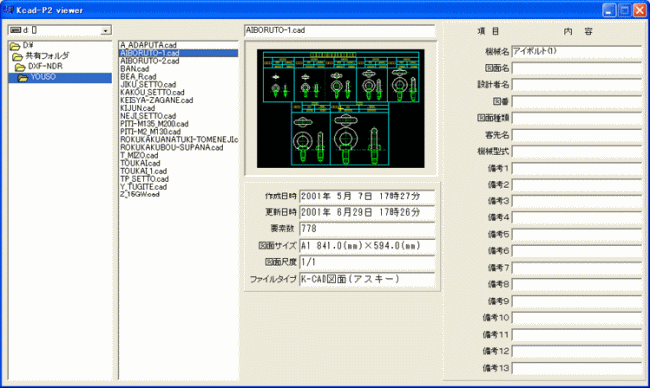
Task: Select TOUKAI_1.cad file
Action: click(x=143, y=171)
